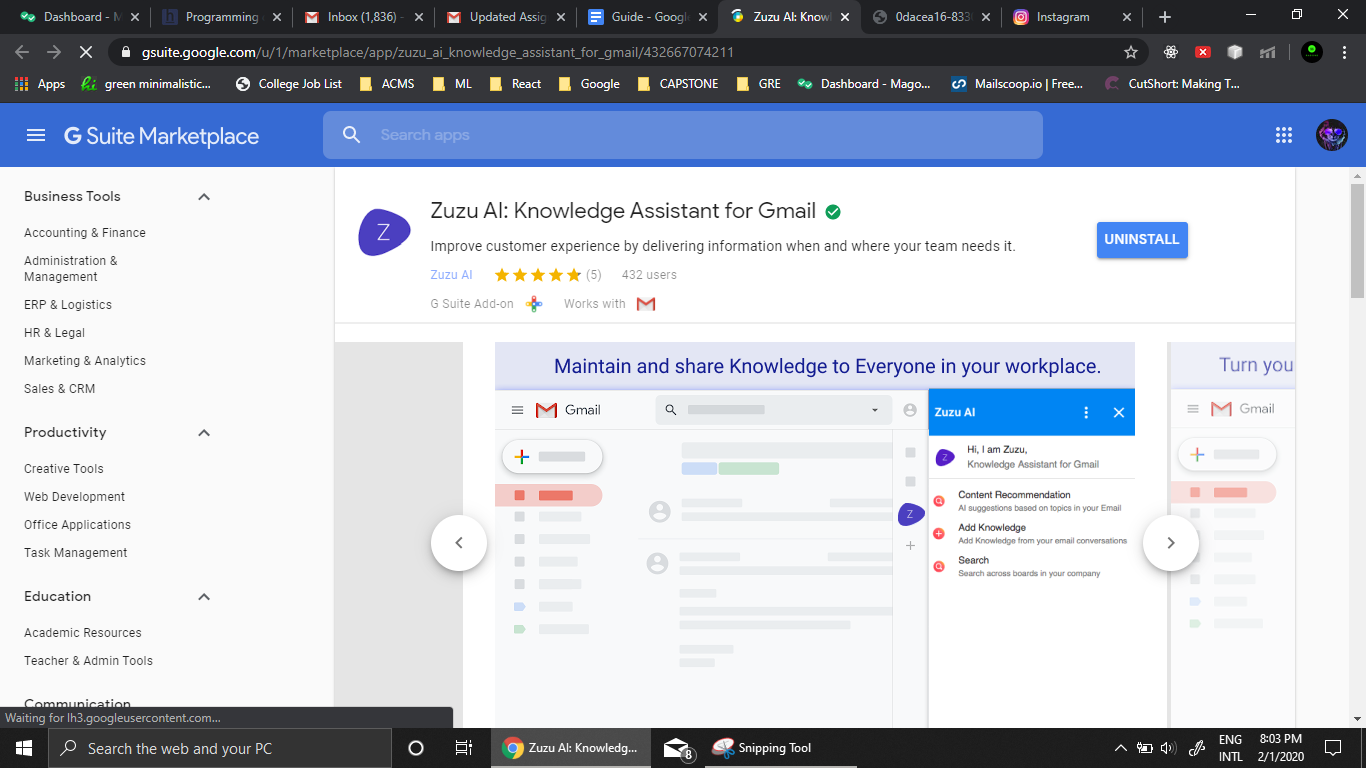Open Task Management category
The height and width of the screenshot is (768, 1366).
[76, 553]
